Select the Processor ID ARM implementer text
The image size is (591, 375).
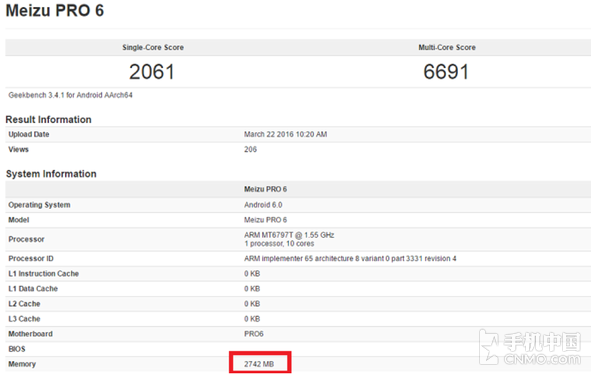point(350,259)
